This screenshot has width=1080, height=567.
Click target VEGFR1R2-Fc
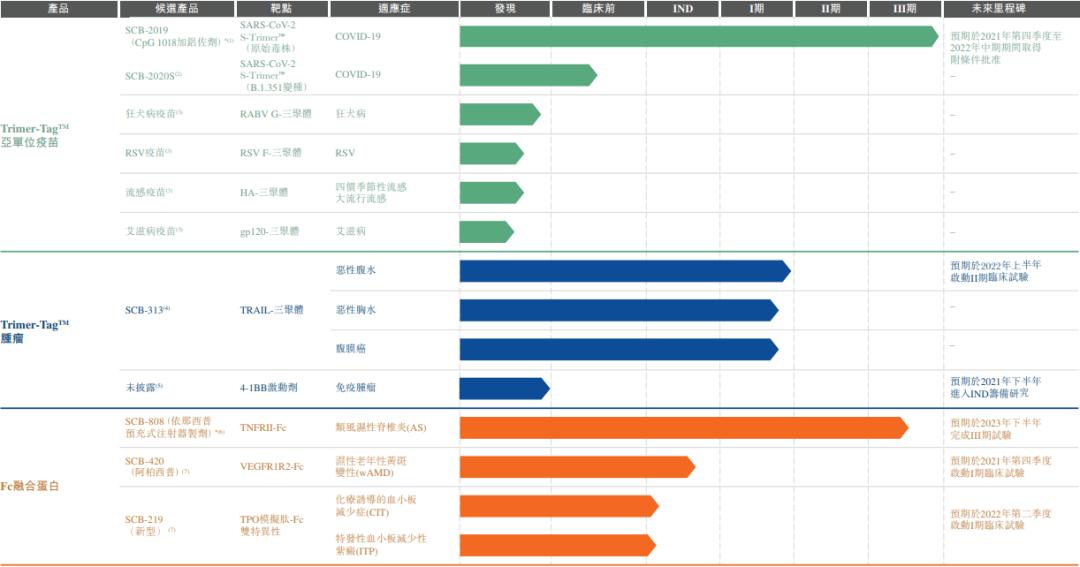(271, 466)
